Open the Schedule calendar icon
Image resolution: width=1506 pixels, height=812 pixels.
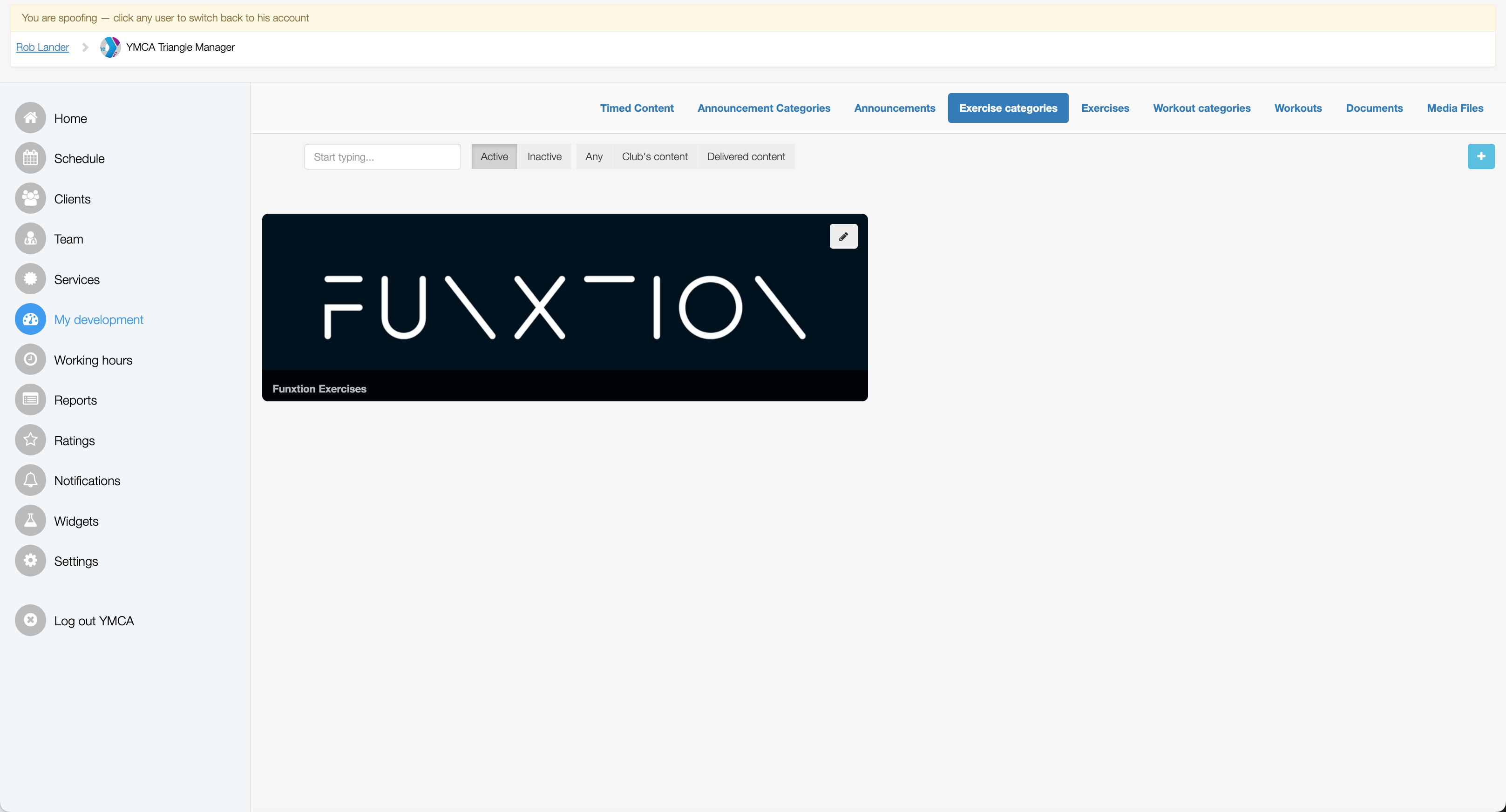point(30,158)
